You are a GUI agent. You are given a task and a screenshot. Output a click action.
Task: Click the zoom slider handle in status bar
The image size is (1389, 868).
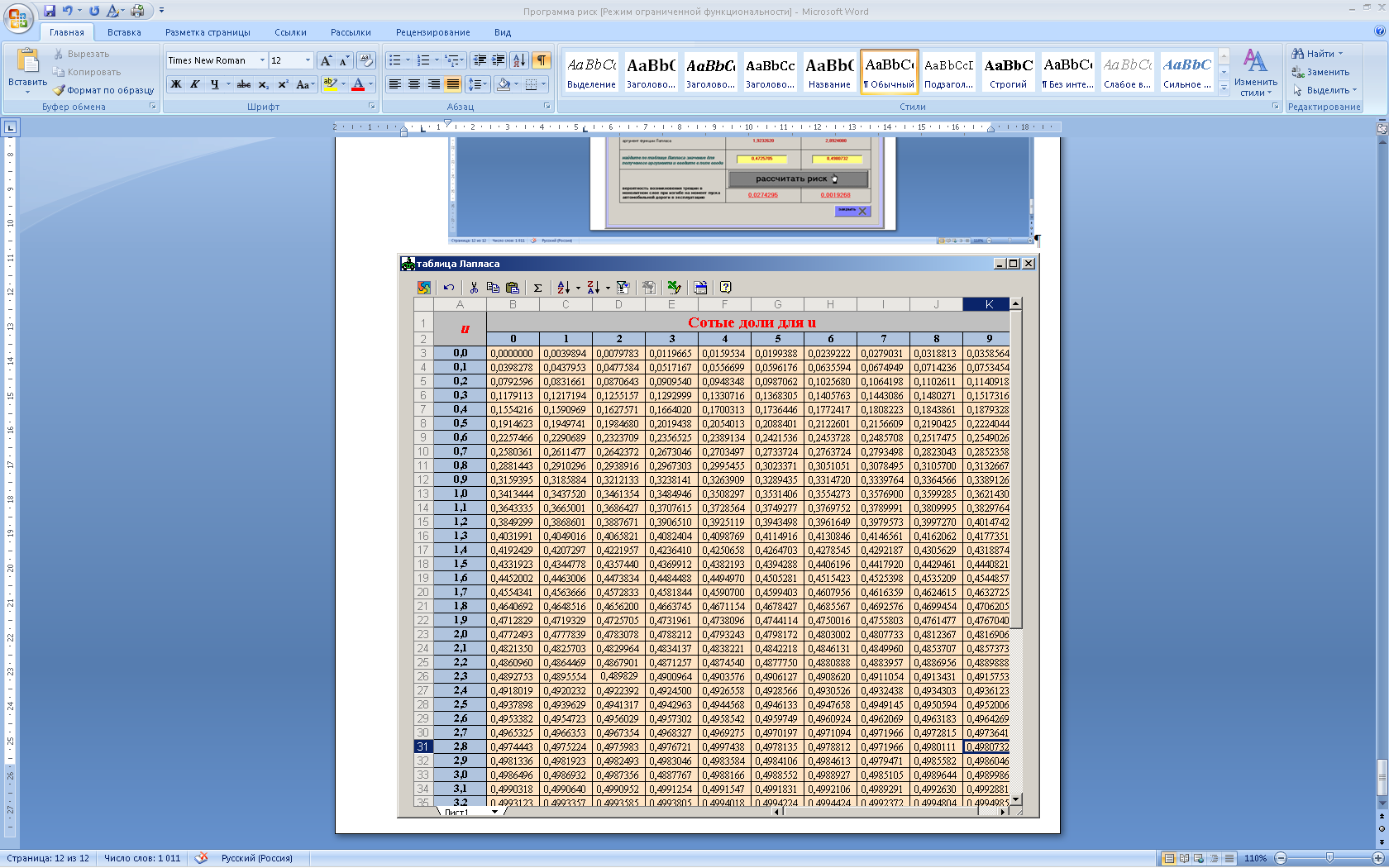pyautogui.click(x=1329, y=858)
